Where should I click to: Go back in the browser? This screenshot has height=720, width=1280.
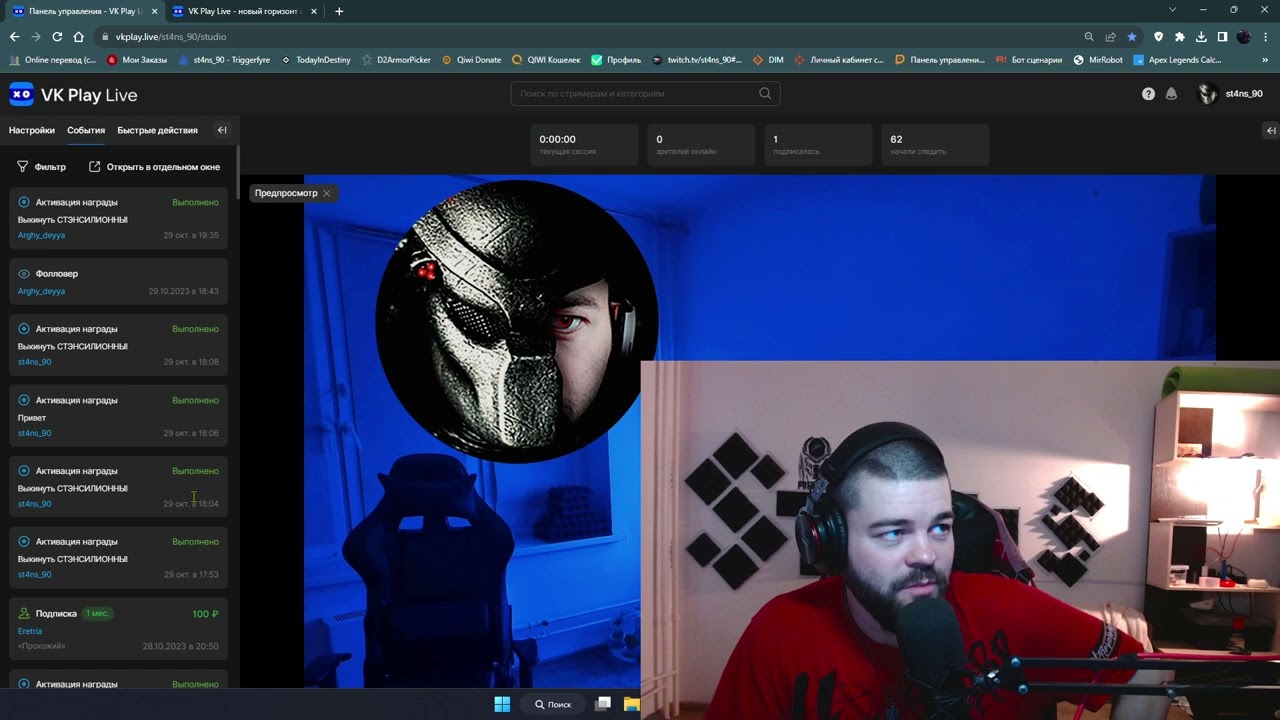pos(14,37)
